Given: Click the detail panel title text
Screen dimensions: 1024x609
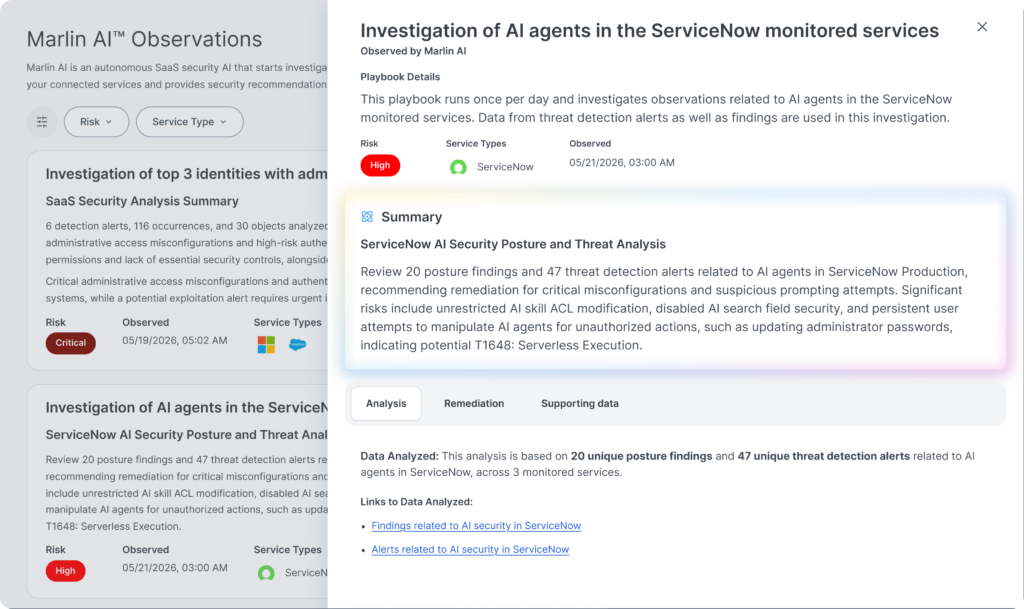Looking at the screenshot, I should (x=650, y=31).
